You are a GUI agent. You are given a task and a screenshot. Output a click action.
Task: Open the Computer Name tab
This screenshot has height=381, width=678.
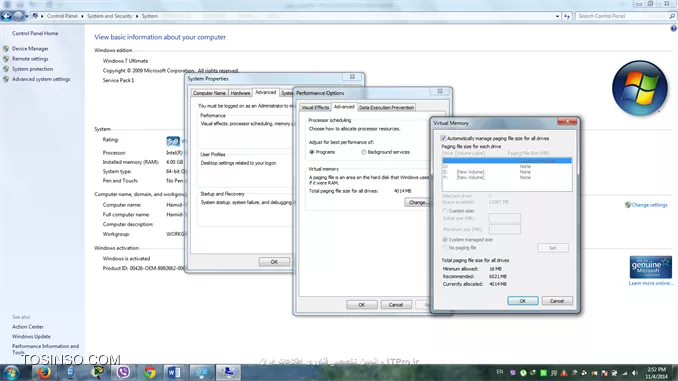[209, 93]
